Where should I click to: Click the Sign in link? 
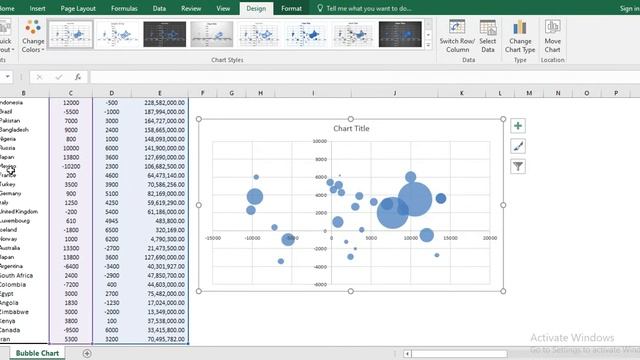[x=629, y=8]
